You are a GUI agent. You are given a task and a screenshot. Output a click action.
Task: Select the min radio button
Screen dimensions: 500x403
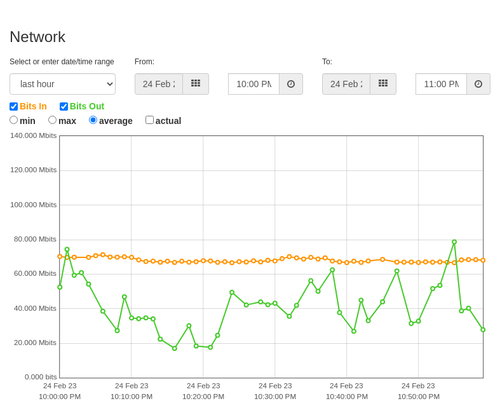coord(14,120)
